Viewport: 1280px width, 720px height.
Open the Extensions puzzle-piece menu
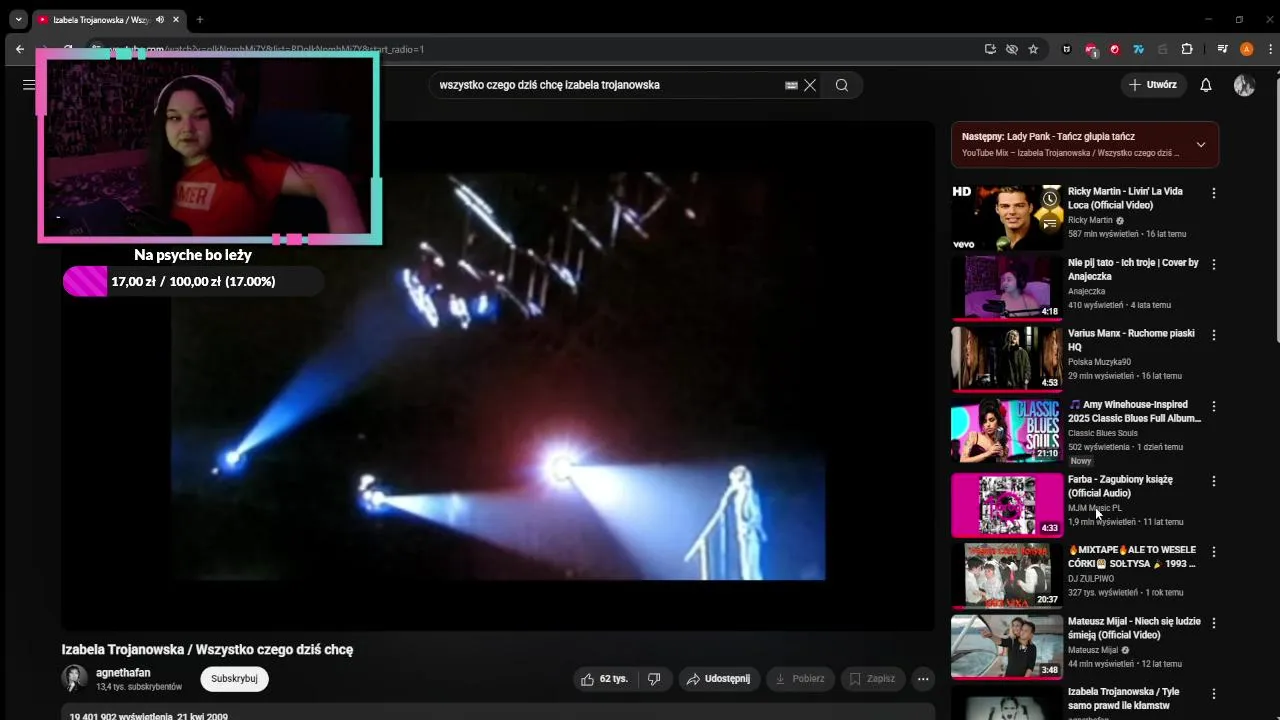(1187, 49)
